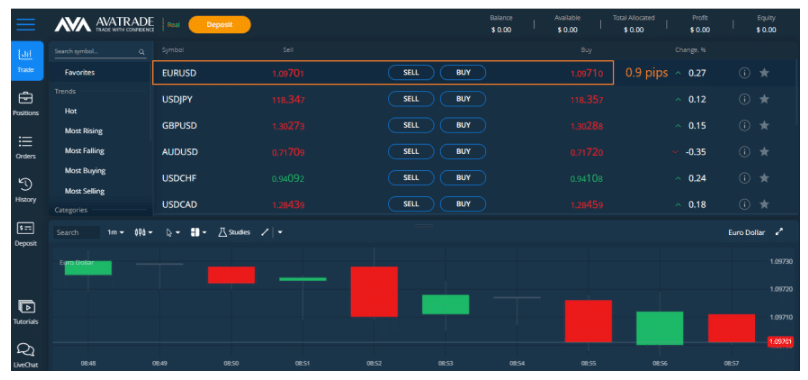Viewport: 808px width, 380px height.
Task: Open the chart layout grid dropdown
Action: point(198,232)
